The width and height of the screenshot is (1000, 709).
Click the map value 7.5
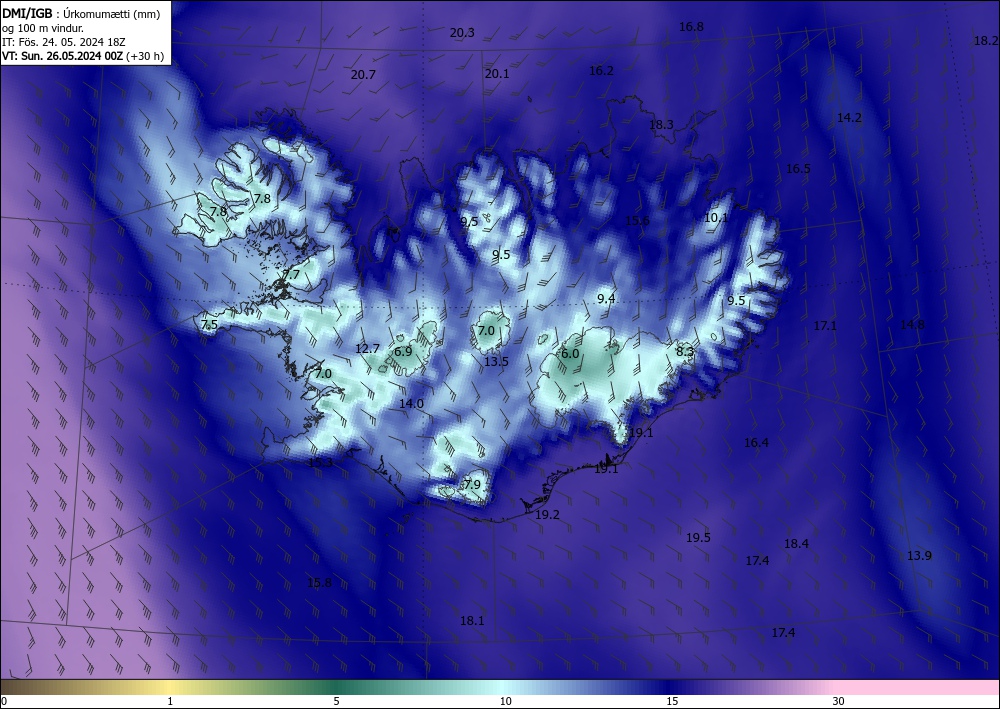tap(209, 325)
